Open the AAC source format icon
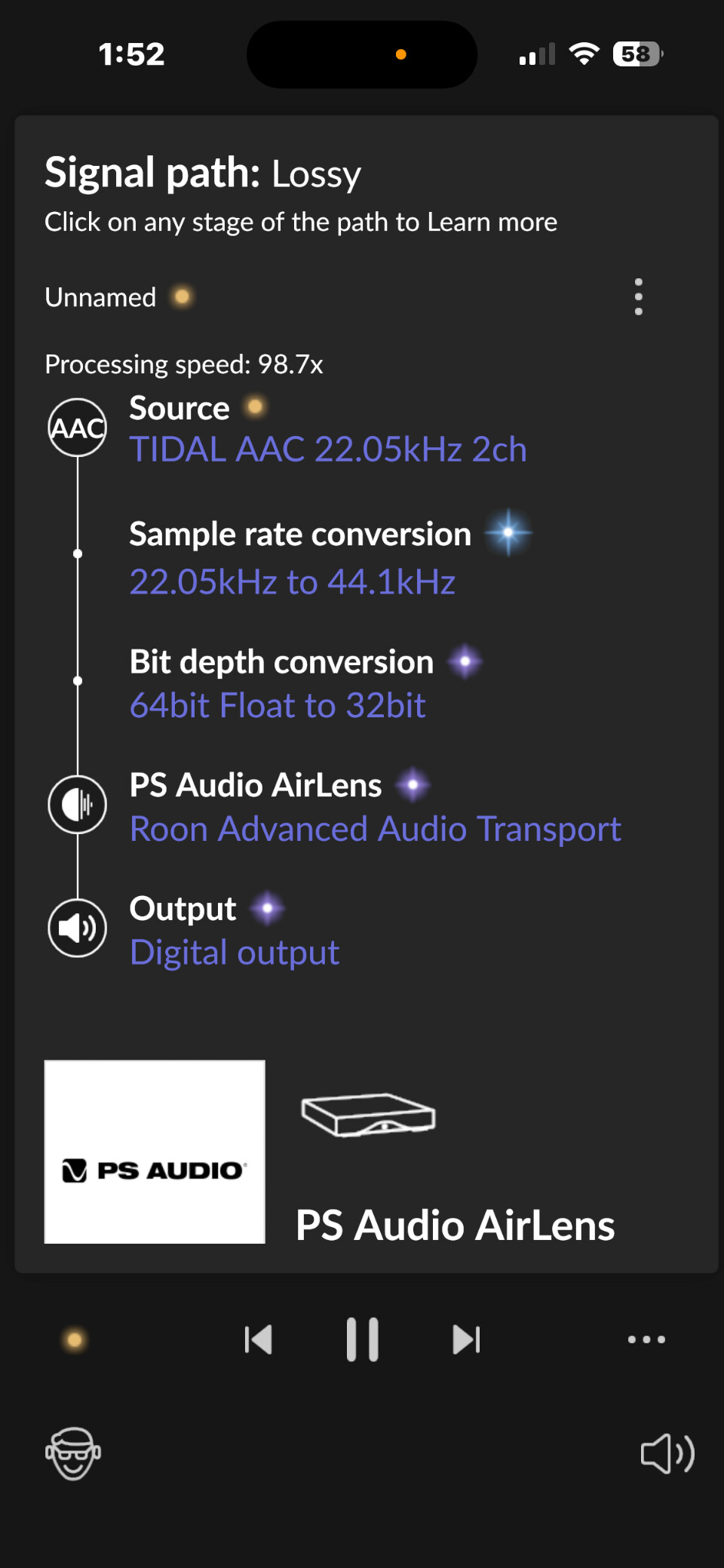Image resolution: width=724 pixels, height=1568 pixels. 77,428
